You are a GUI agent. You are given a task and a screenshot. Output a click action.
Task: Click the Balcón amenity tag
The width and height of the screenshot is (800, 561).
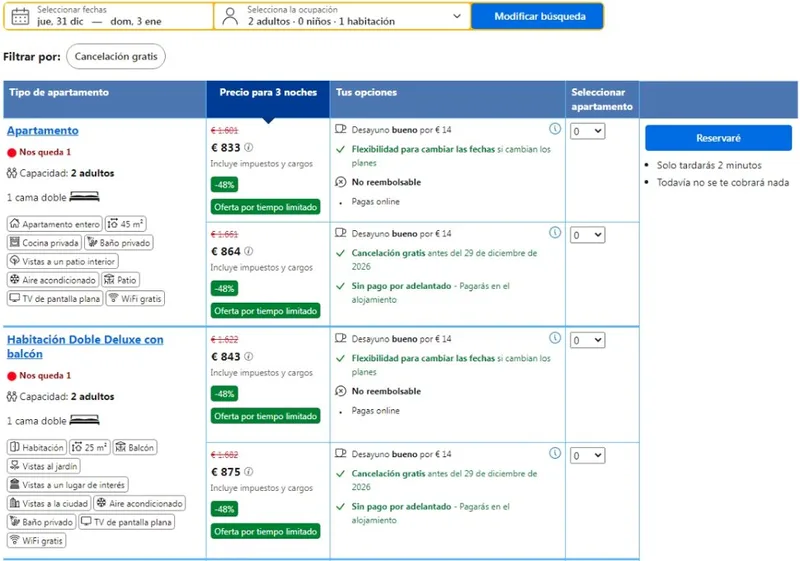[x=135, y=447]
